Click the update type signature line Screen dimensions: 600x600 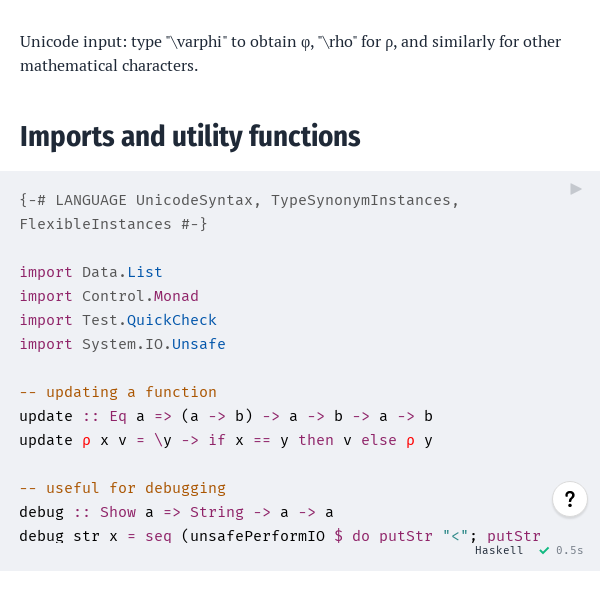(226, 416)
